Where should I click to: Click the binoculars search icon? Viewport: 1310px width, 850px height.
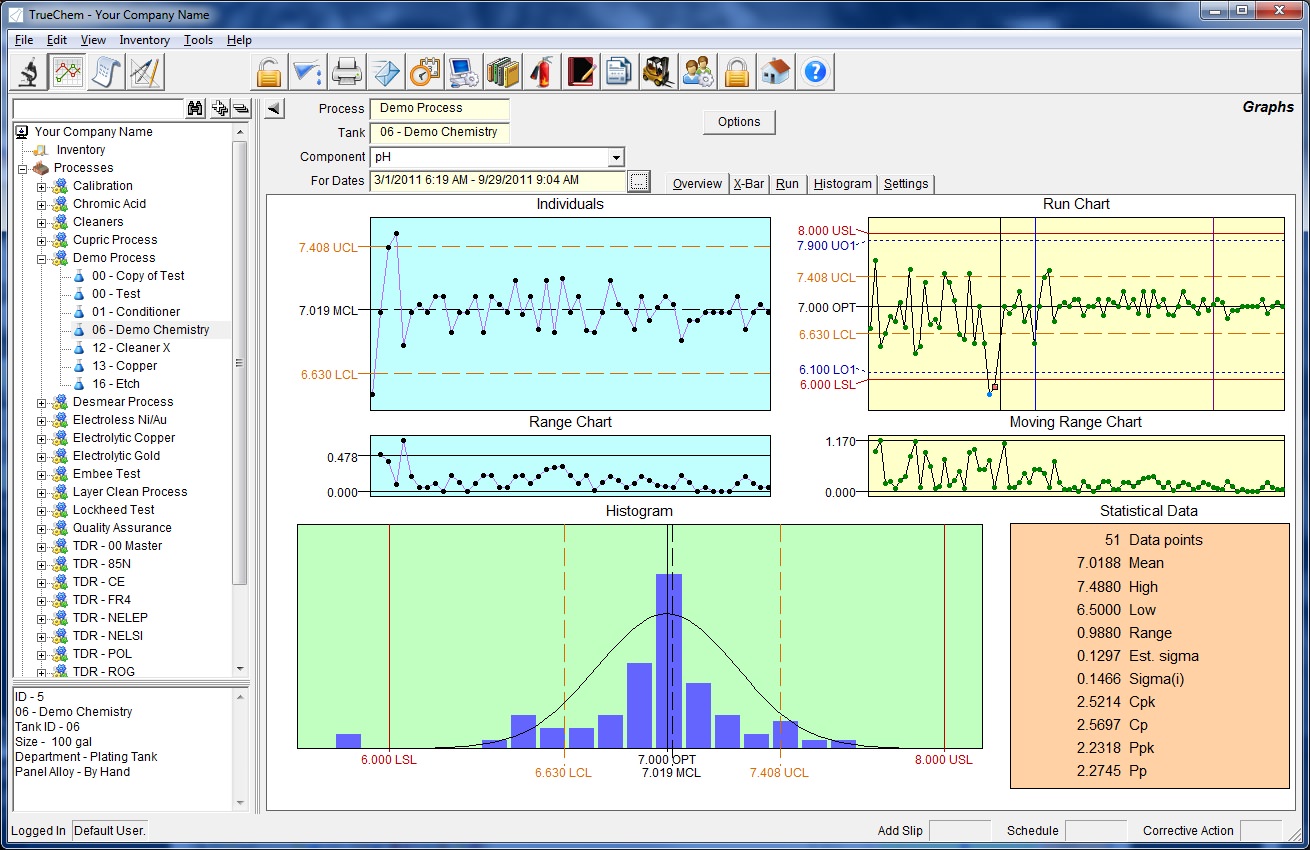tap(196, 108)
